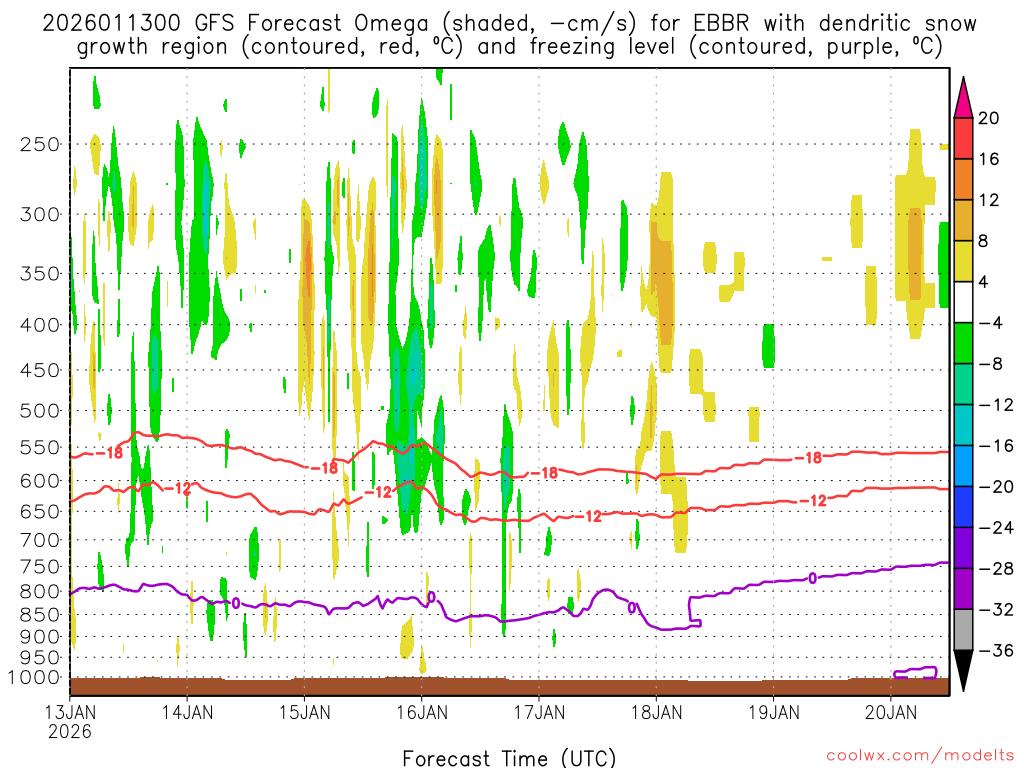Click the chart title line starting 2026011300 GFS
The height and width of the screenshot is (768, 1024).
509,24
